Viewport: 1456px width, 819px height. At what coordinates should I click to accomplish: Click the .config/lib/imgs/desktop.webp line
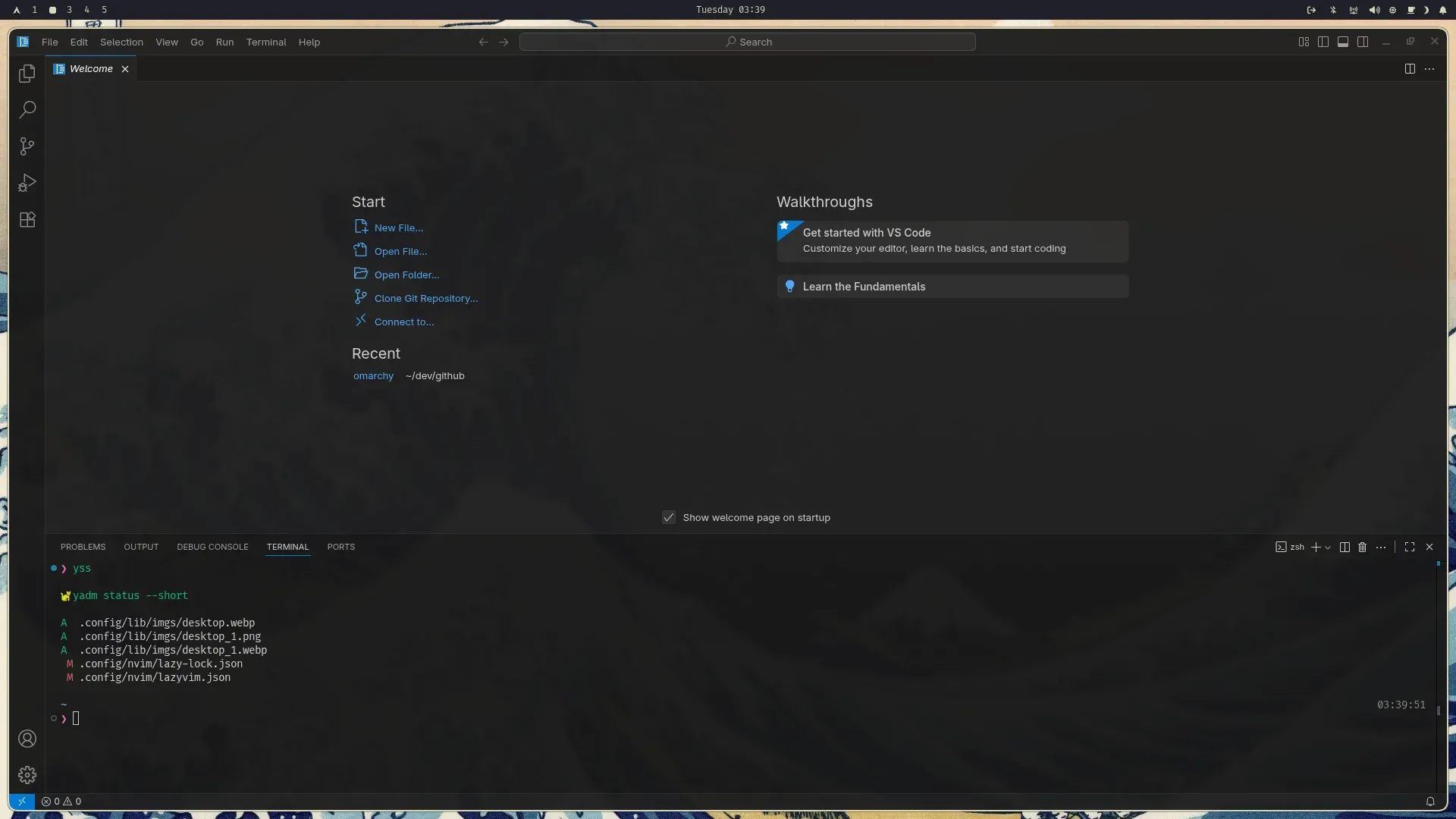[167, 623]
